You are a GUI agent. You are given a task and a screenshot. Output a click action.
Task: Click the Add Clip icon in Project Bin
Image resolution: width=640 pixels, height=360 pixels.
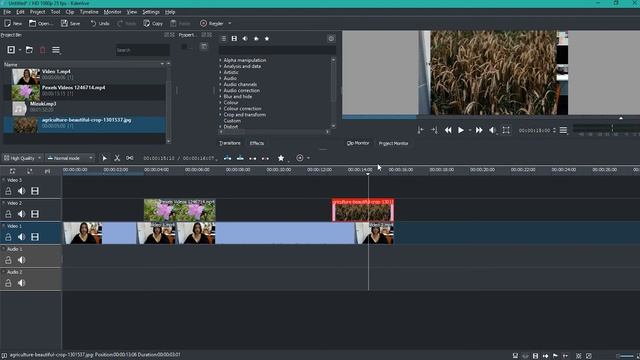[11, 50]
